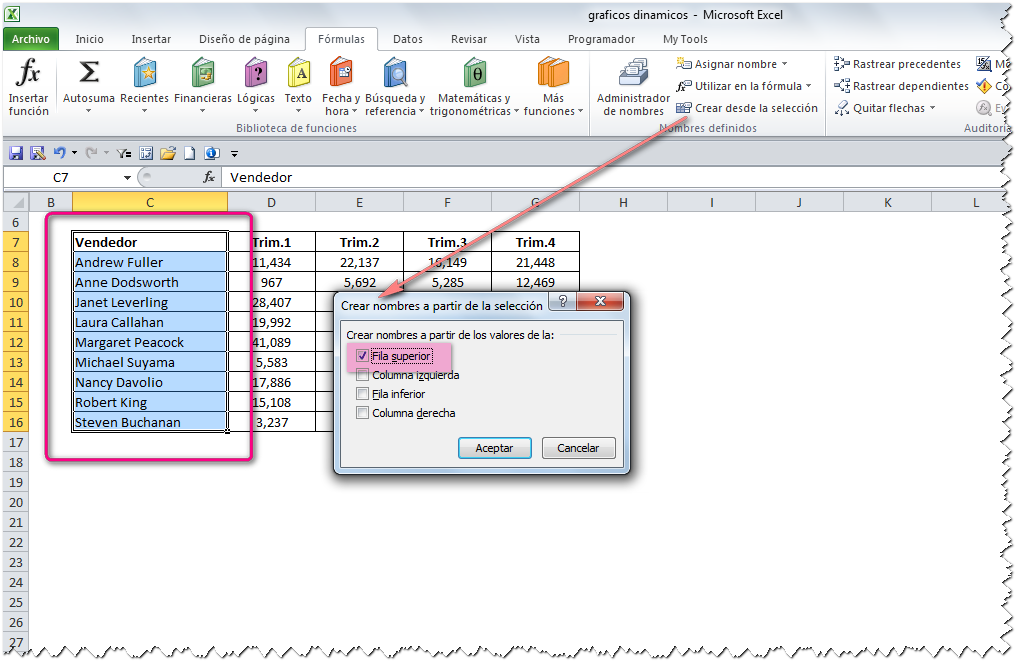Image resolution: width=1022 pixels, height=667 pixels.
Task: Uncheck the Fila superior checkbox
Action: click(363, 356)
